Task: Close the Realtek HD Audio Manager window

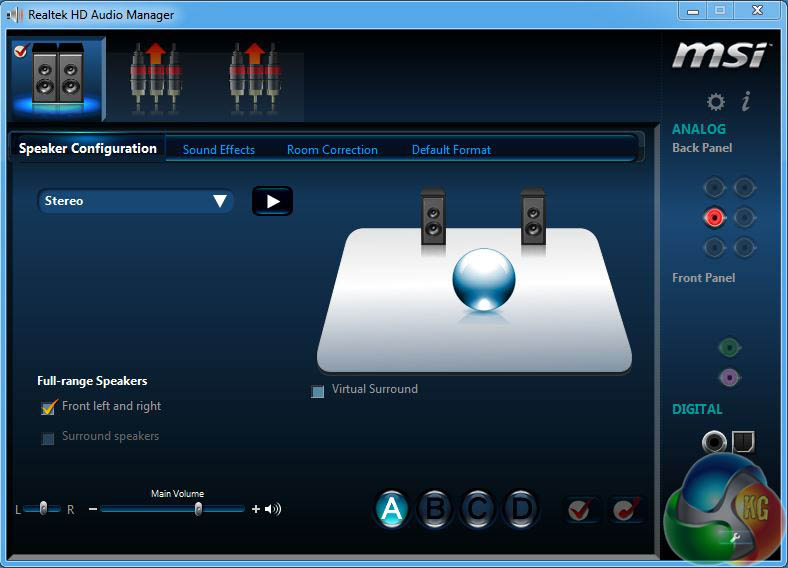Action: pos(758,10)
